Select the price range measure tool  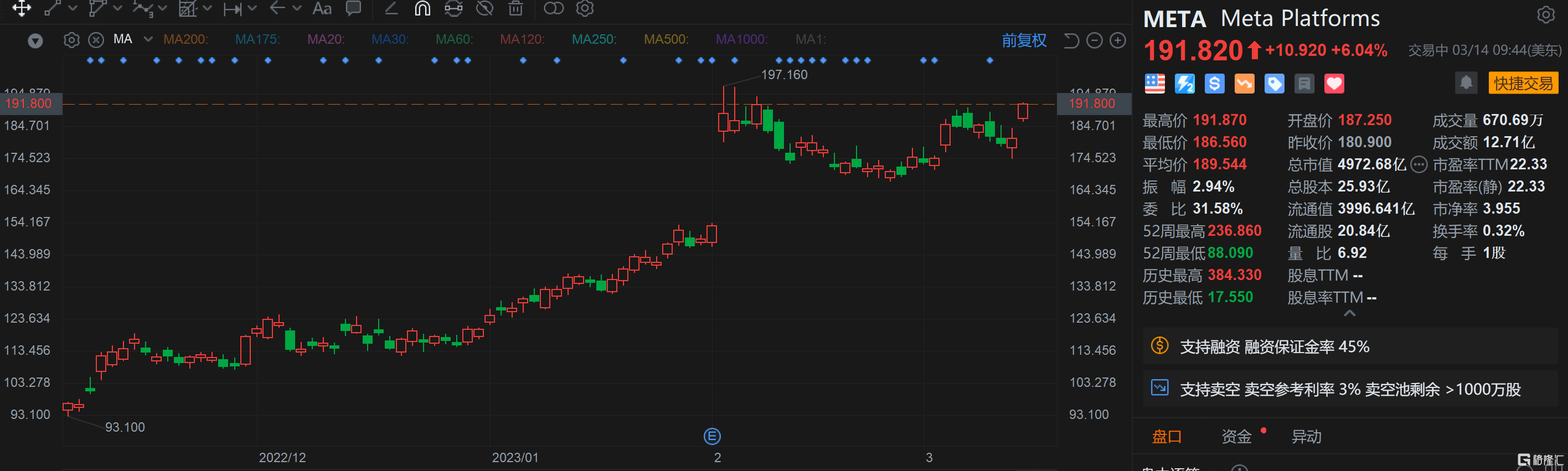click(x=232, y=8)
